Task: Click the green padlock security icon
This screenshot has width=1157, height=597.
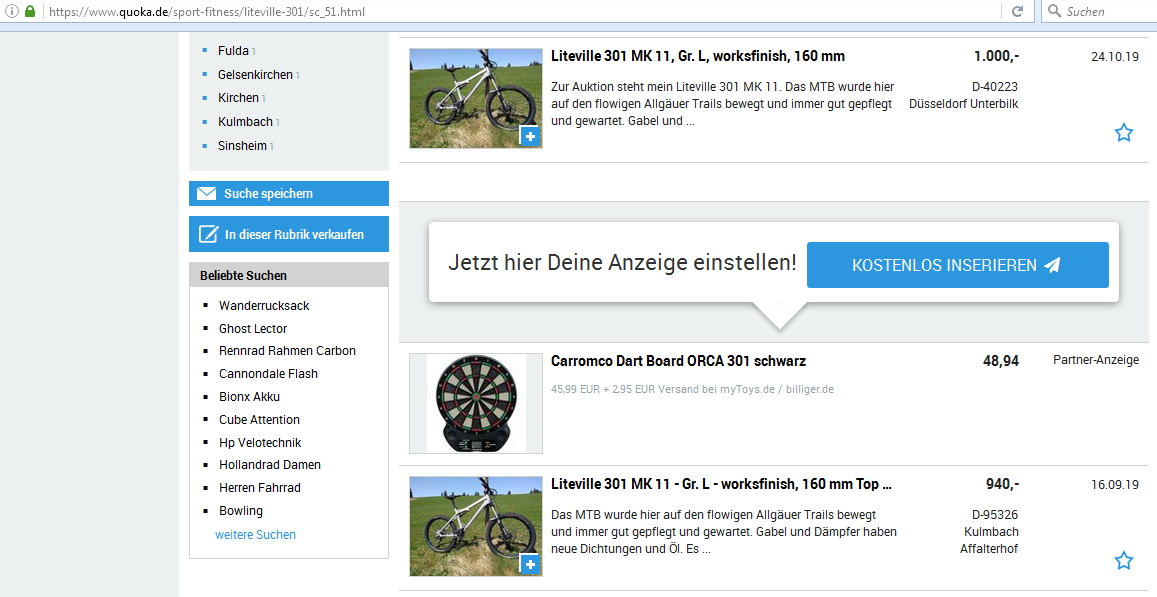Action: tap(30, 11)
